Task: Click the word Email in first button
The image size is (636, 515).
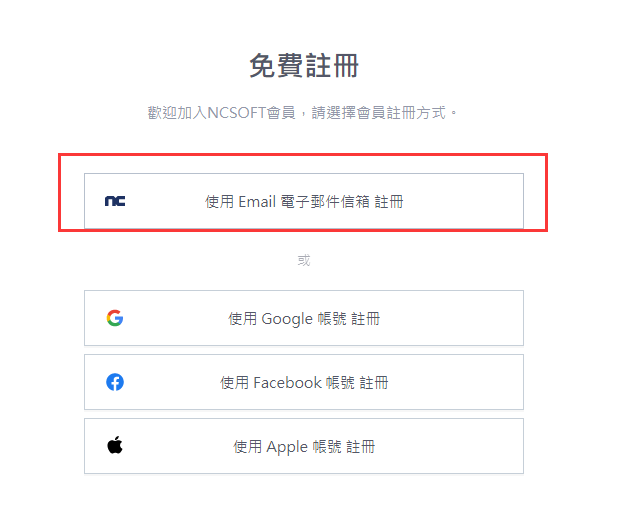Action: tap(257, 202)
